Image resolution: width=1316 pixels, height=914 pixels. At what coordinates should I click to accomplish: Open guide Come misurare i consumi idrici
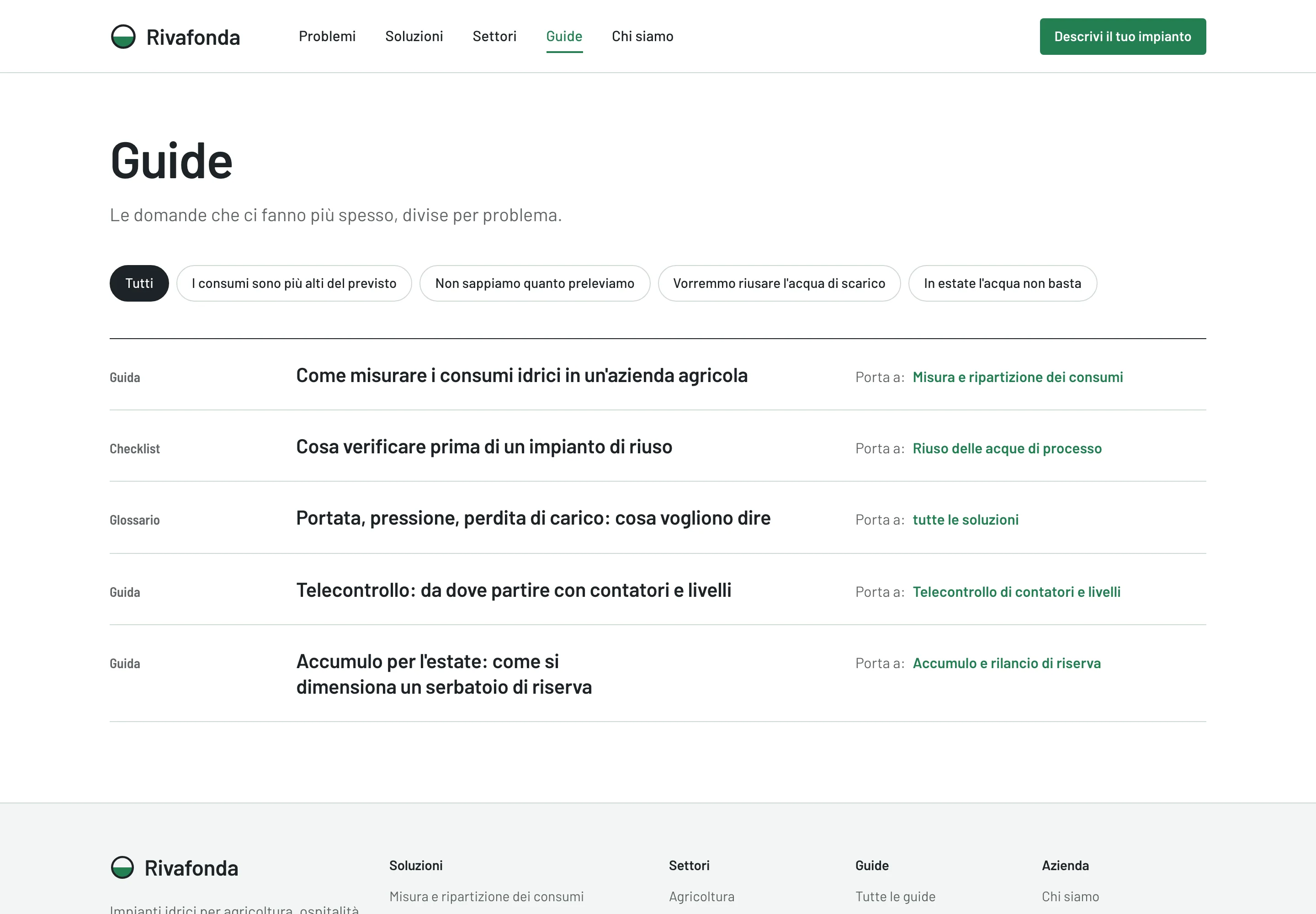pos(522,376)
